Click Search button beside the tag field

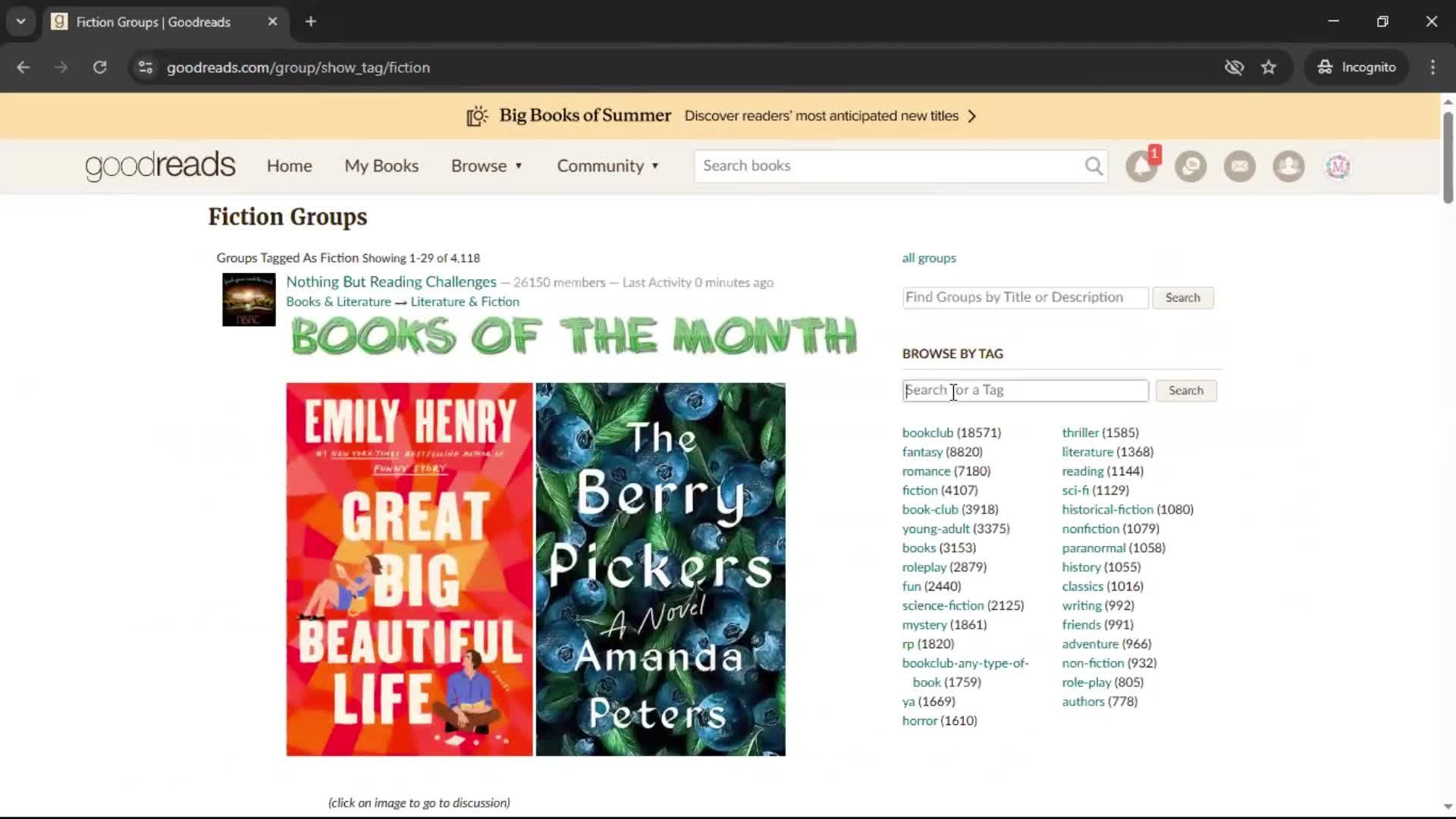click(1186, 391)
